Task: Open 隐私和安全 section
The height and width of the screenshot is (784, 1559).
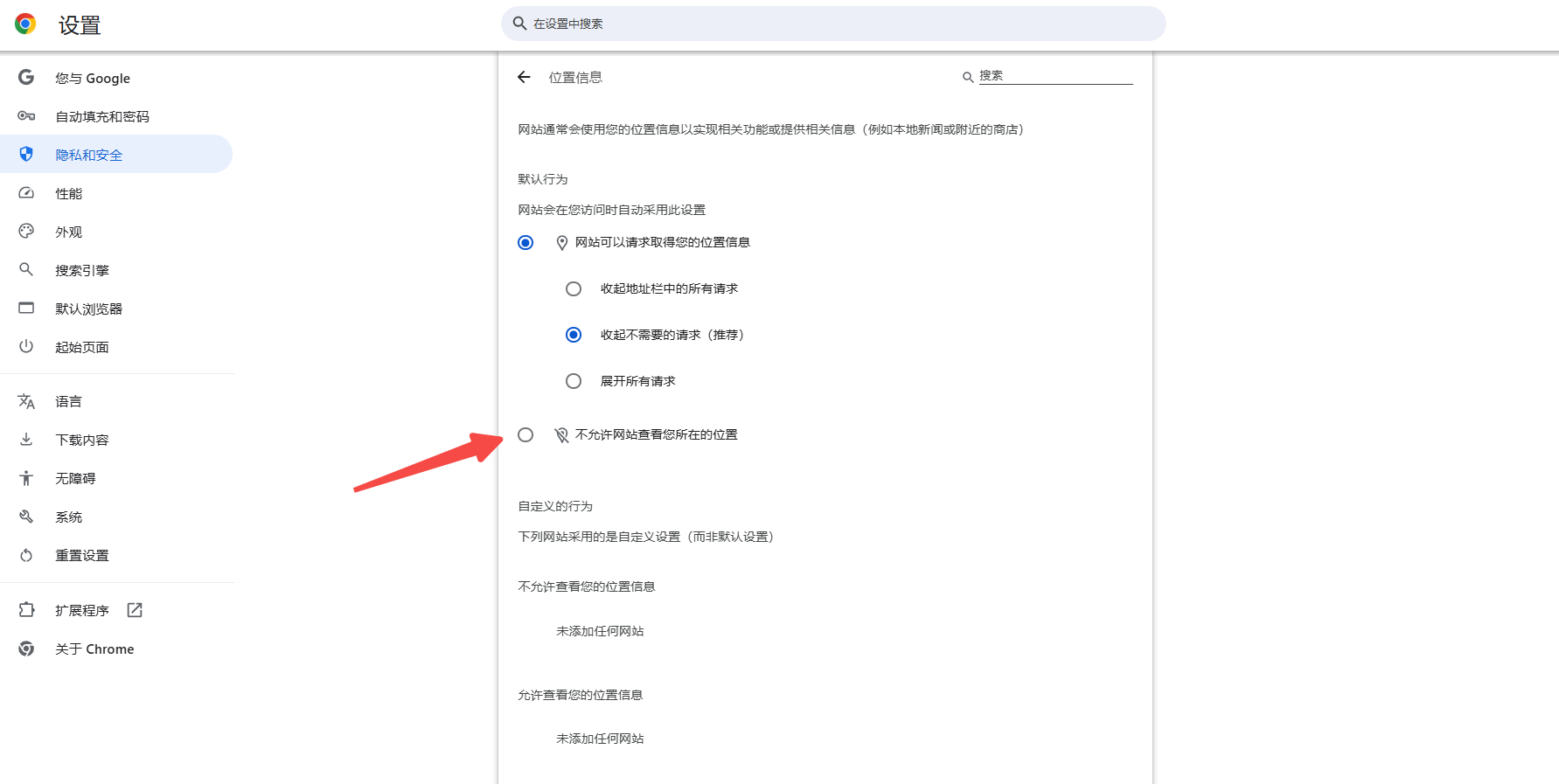Action: [116, 154]
